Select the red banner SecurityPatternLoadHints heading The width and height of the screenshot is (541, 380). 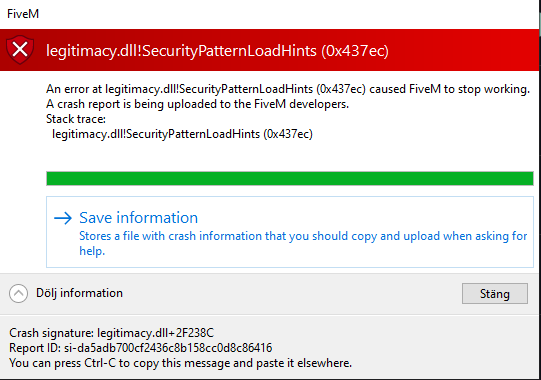[217, 51]
